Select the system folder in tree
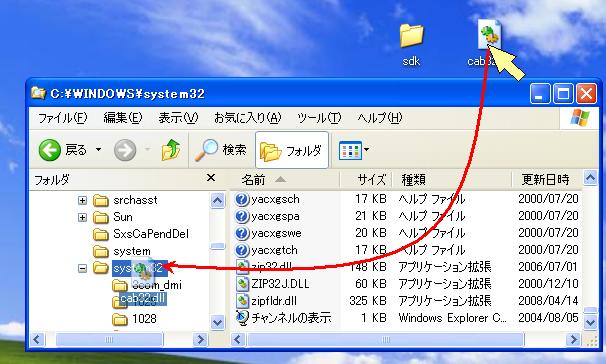606x364 pixels. coord(132,251)
